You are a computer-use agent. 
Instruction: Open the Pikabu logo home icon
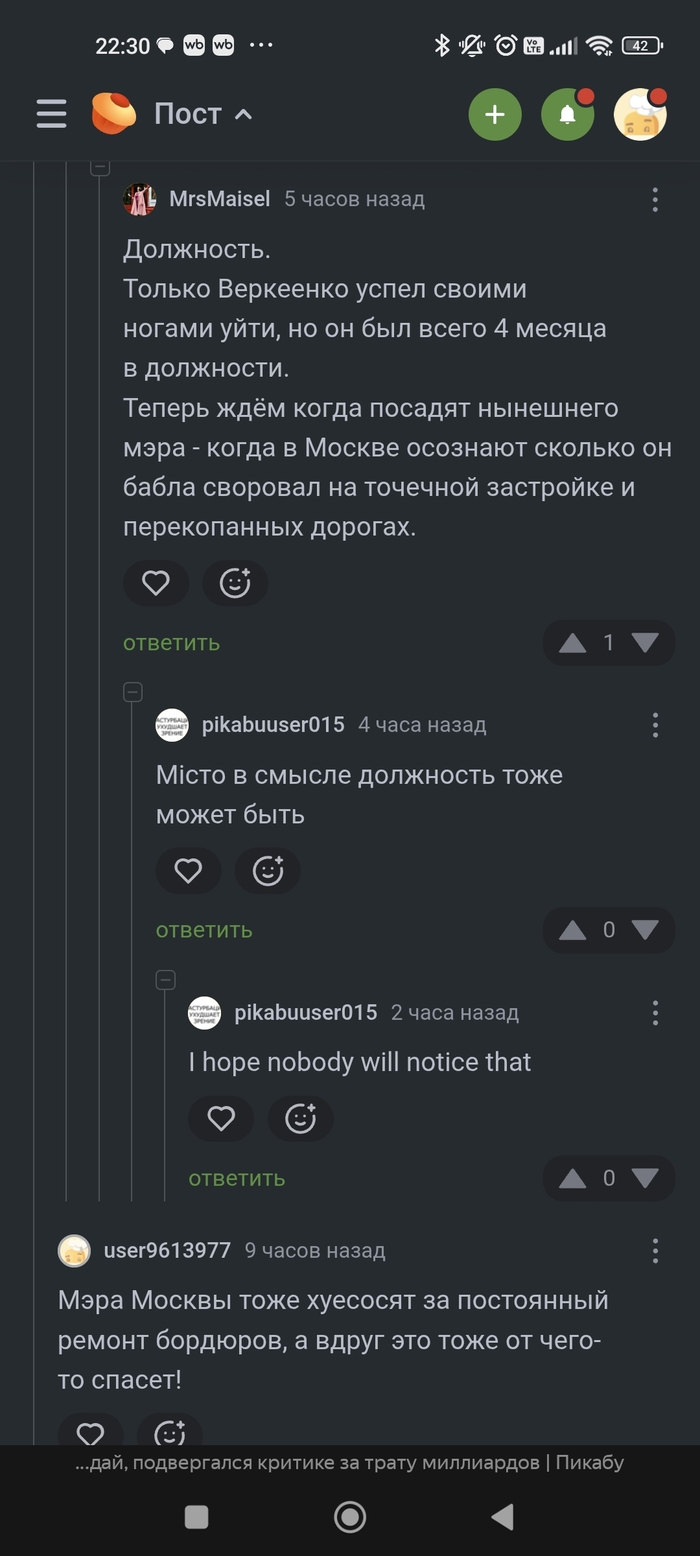tap(114, 113)
